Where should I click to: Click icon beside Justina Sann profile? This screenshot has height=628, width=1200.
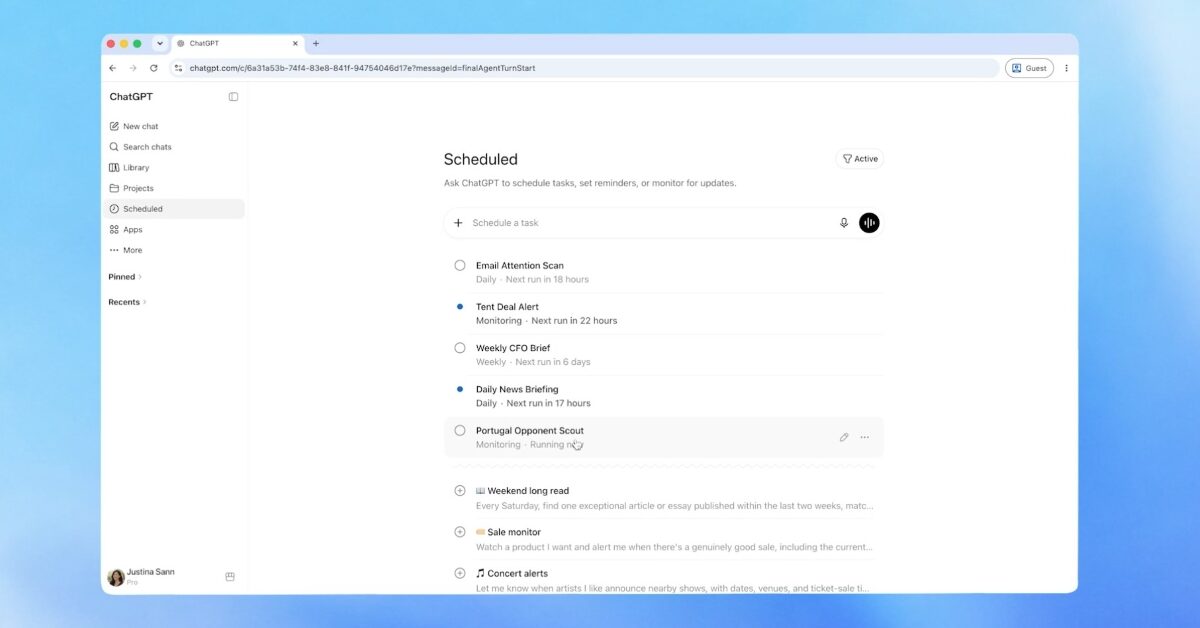coord(230,577)
